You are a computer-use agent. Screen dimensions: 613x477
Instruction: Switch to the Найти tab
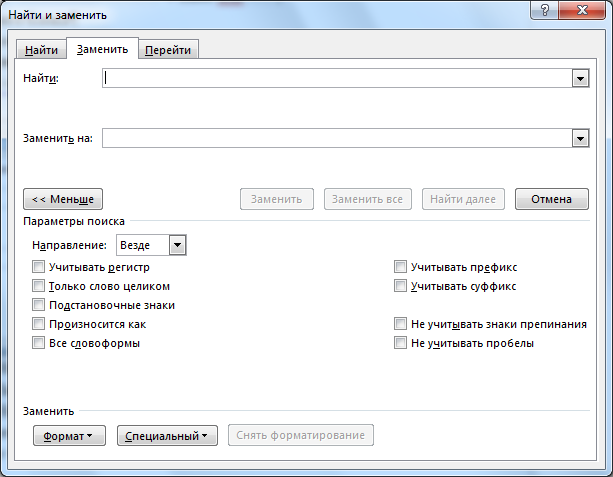pos(41,50)
